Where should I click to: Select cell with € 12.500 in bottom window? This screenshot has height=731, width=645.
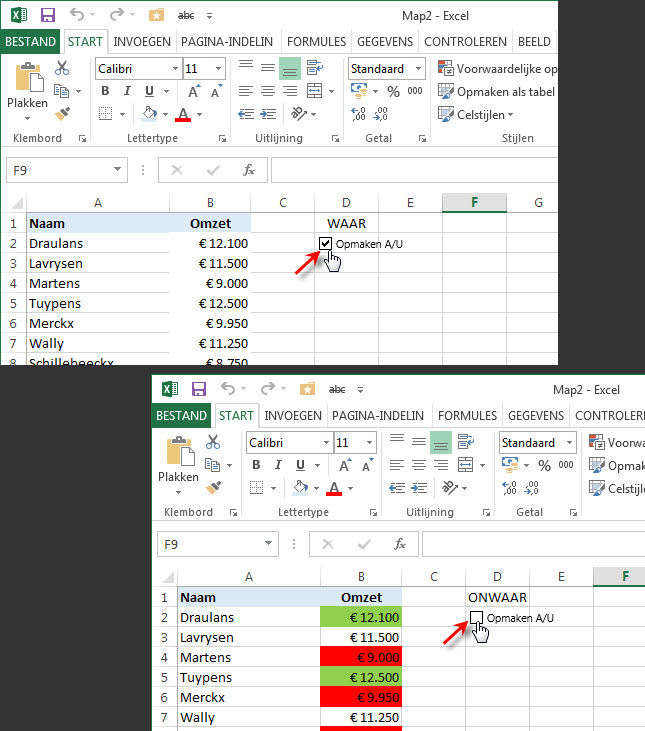361,677
